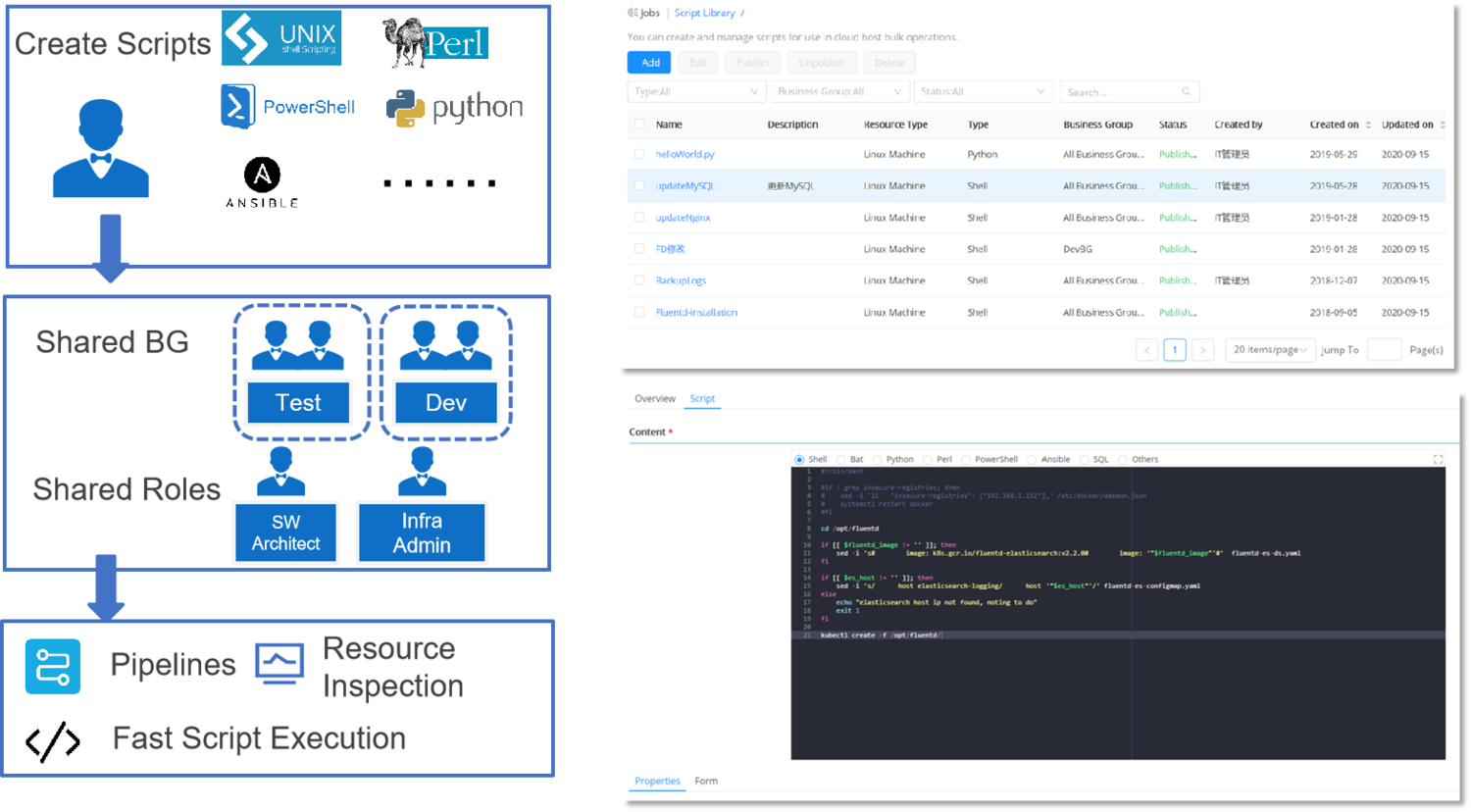Select the Shell script type radio
The width and height of the screenshot is (1471, 812).
tap(799, 459)
